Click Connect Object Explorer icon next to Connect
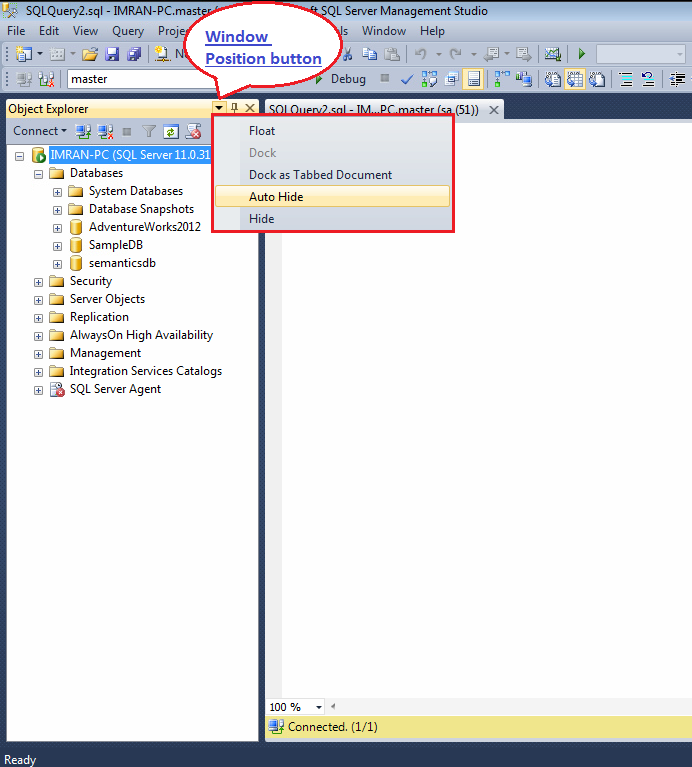Screen dimensions: 692x767 (x=83, y=131)
